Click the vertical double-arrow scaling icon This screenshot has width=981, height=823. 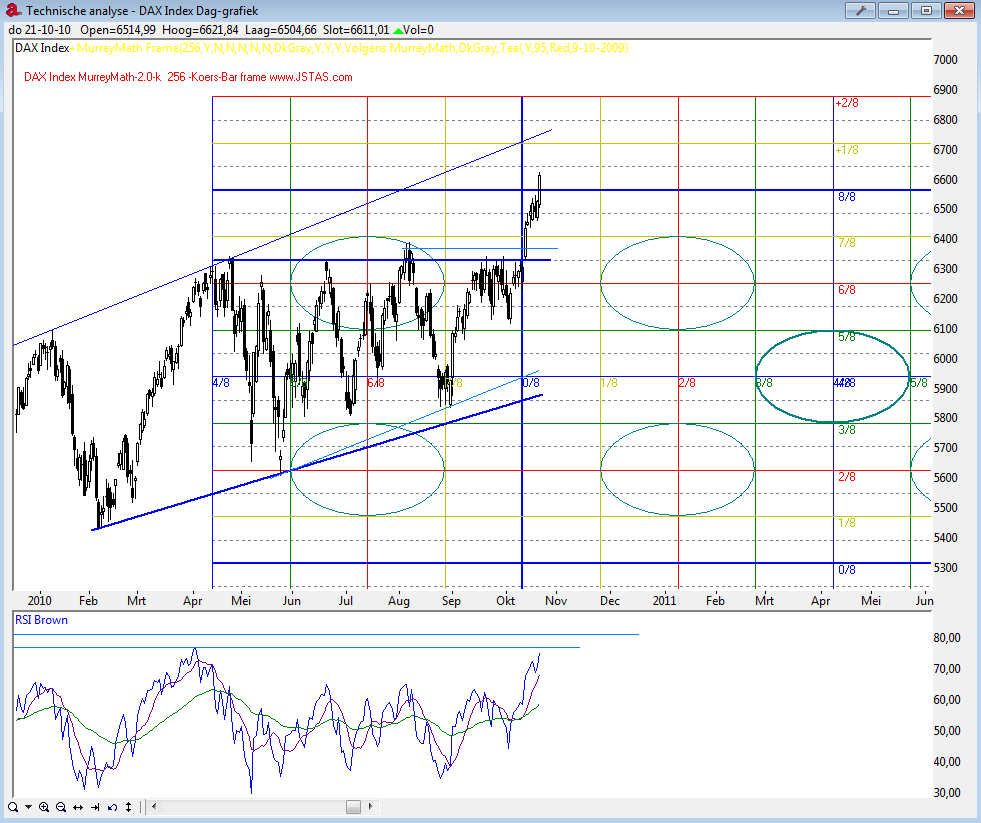click(x=129, y=807)
